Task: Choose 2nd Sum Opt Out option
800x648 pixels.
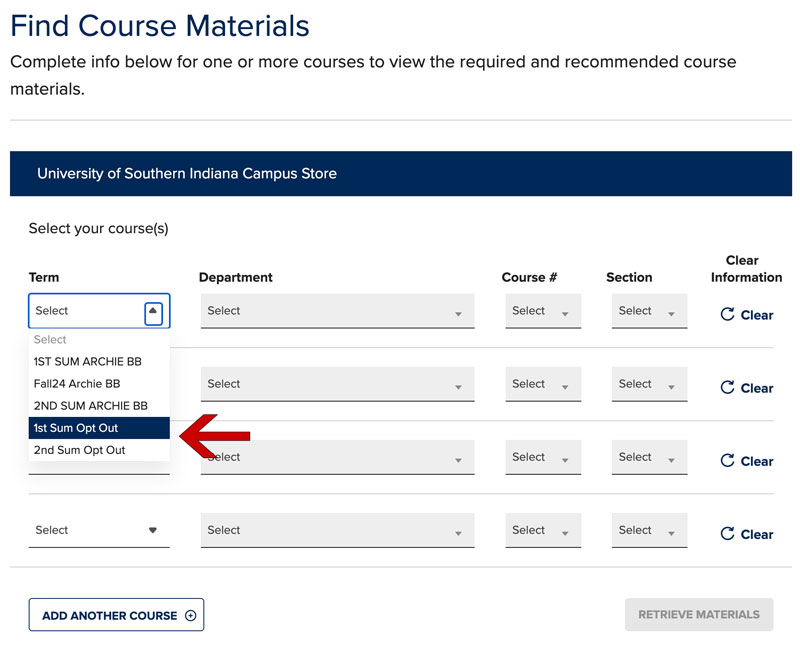Action: (79, 450)
